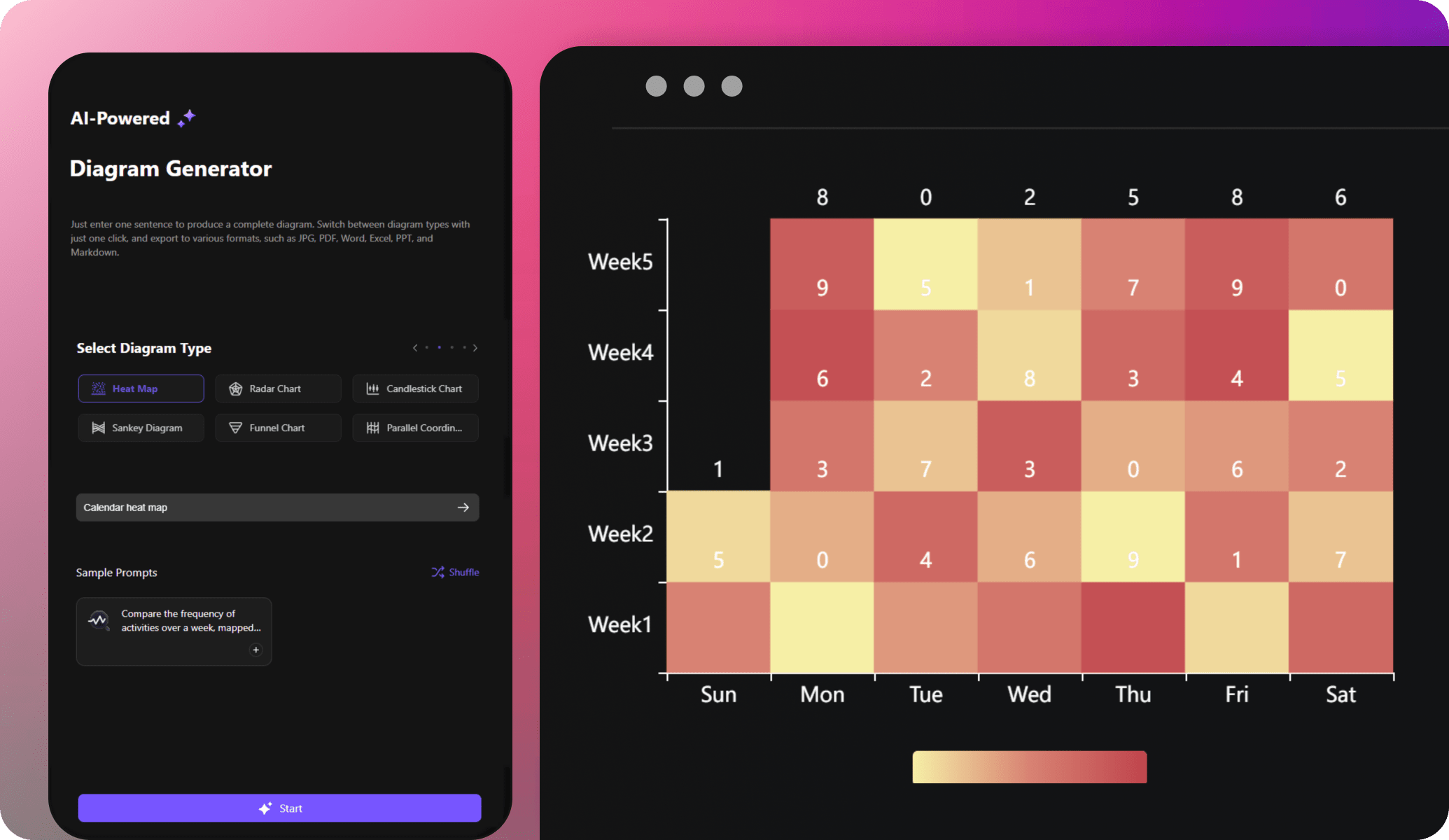Expand diagram type carousel with right arrow
This screenshot has height=840, width=1449.
475,347
